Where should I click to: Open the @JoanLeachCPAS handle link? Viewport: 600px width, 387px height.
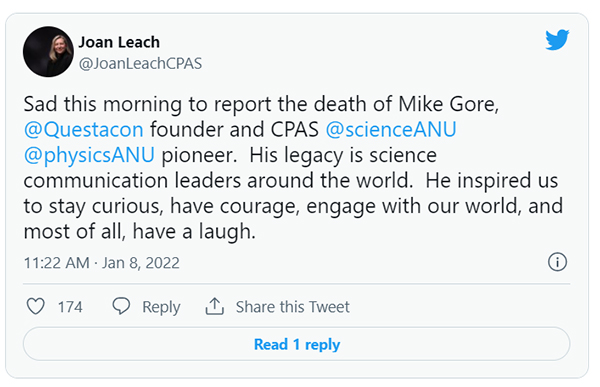[x=140, y=63]
